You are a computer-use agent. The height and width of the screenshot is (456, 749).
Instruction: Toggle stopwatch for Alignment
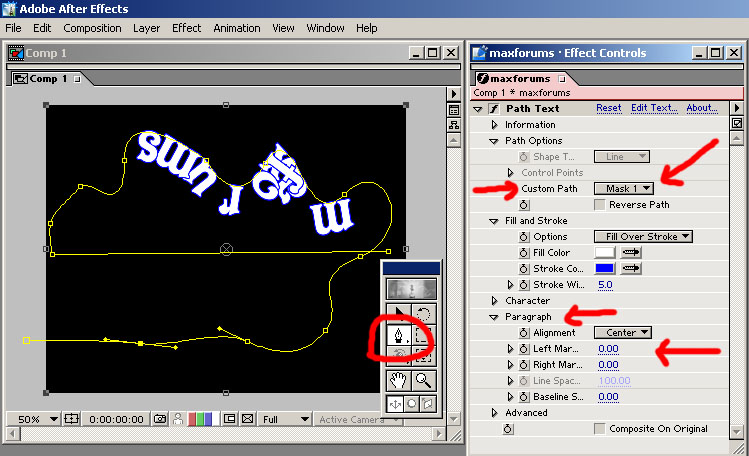tap(524, 332)
